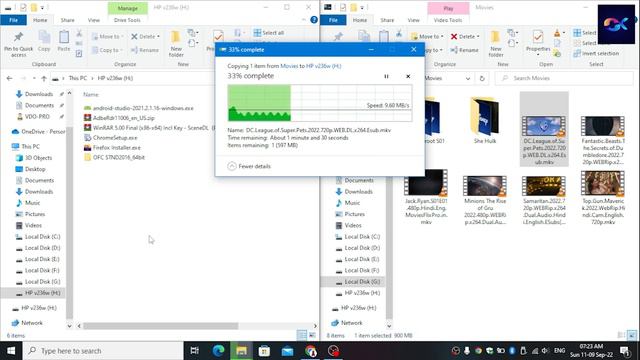
Task: Open address history dropdown in Movies window
Action: [468, 78]
